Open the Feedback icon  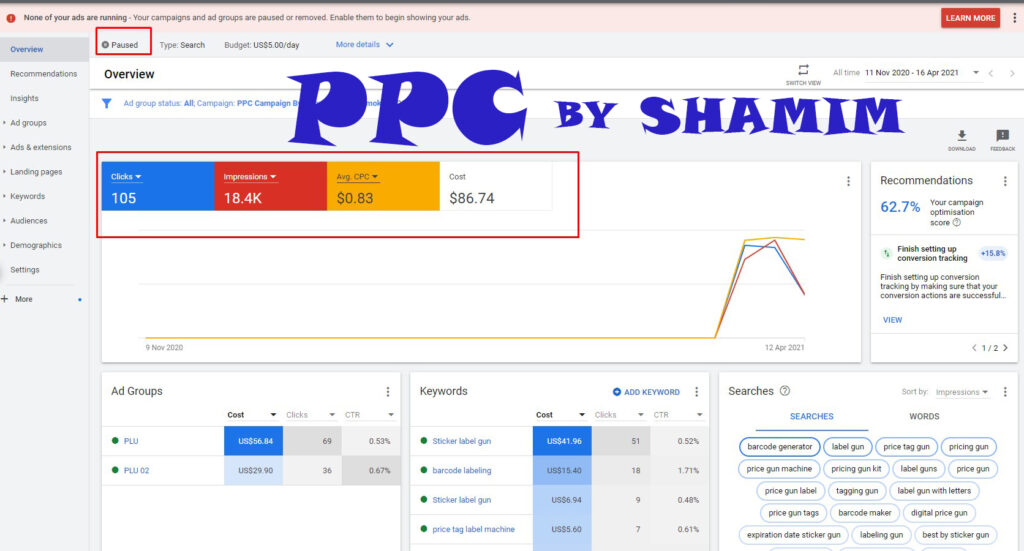[1002, 136]
